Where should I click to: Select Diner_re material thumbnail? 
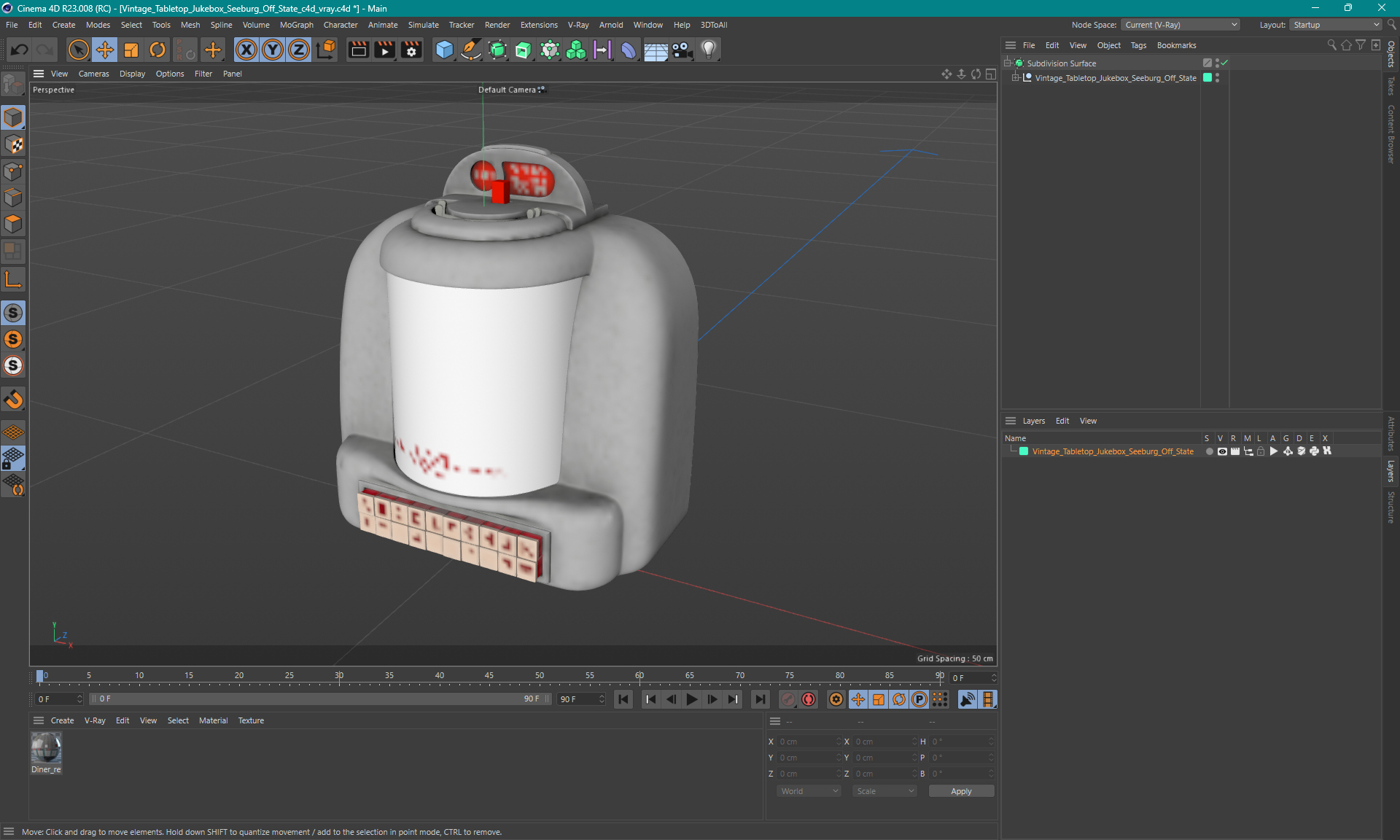click(46, 748)
